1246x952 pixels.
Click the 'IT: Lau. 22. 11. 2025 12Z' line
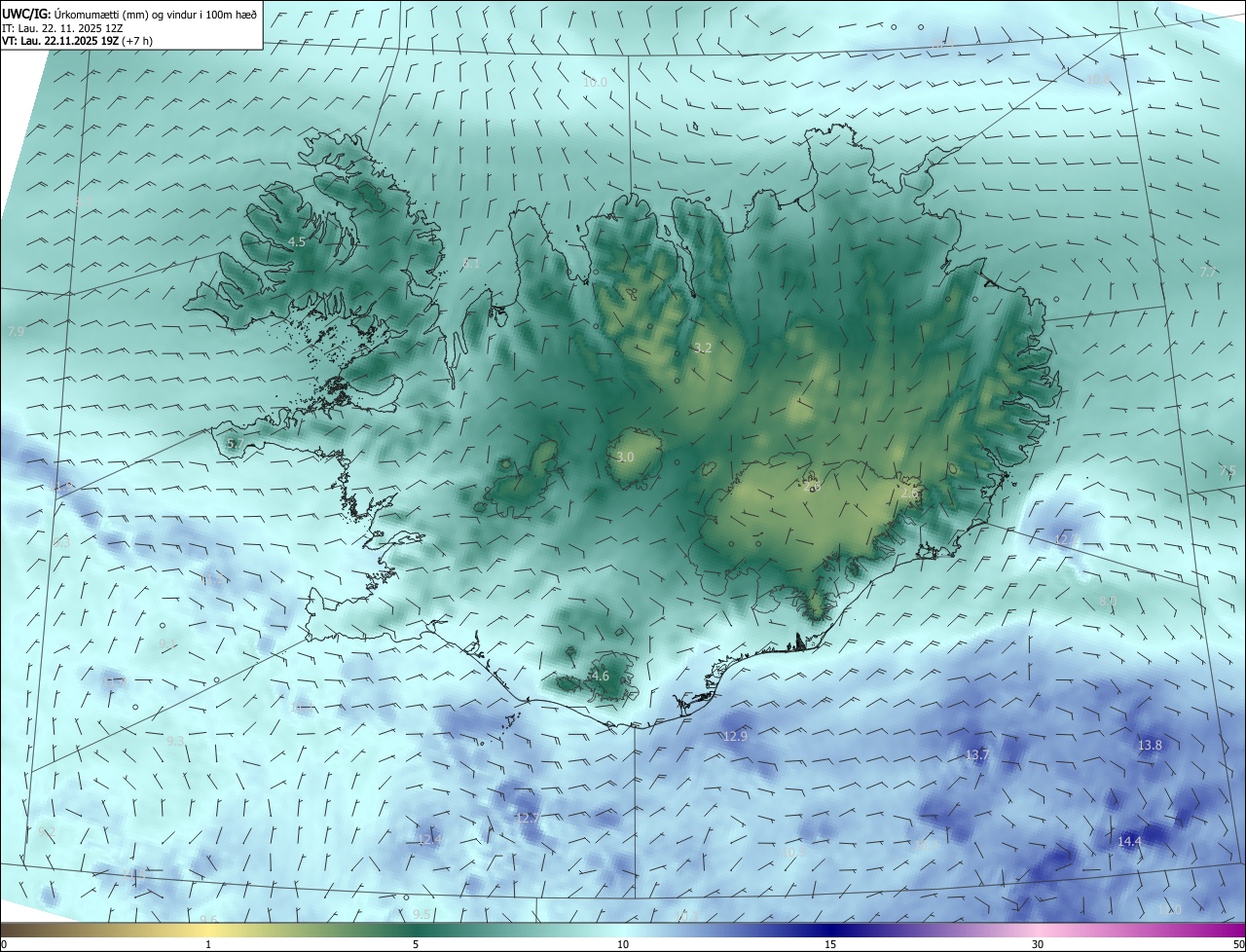click(61, 28)
